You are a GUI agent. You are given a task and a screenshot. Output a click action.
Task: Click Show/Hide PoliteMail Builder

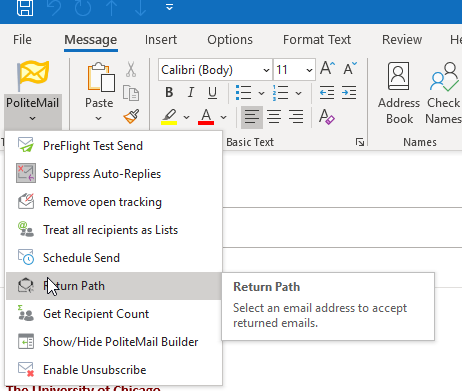click(114, 342)
